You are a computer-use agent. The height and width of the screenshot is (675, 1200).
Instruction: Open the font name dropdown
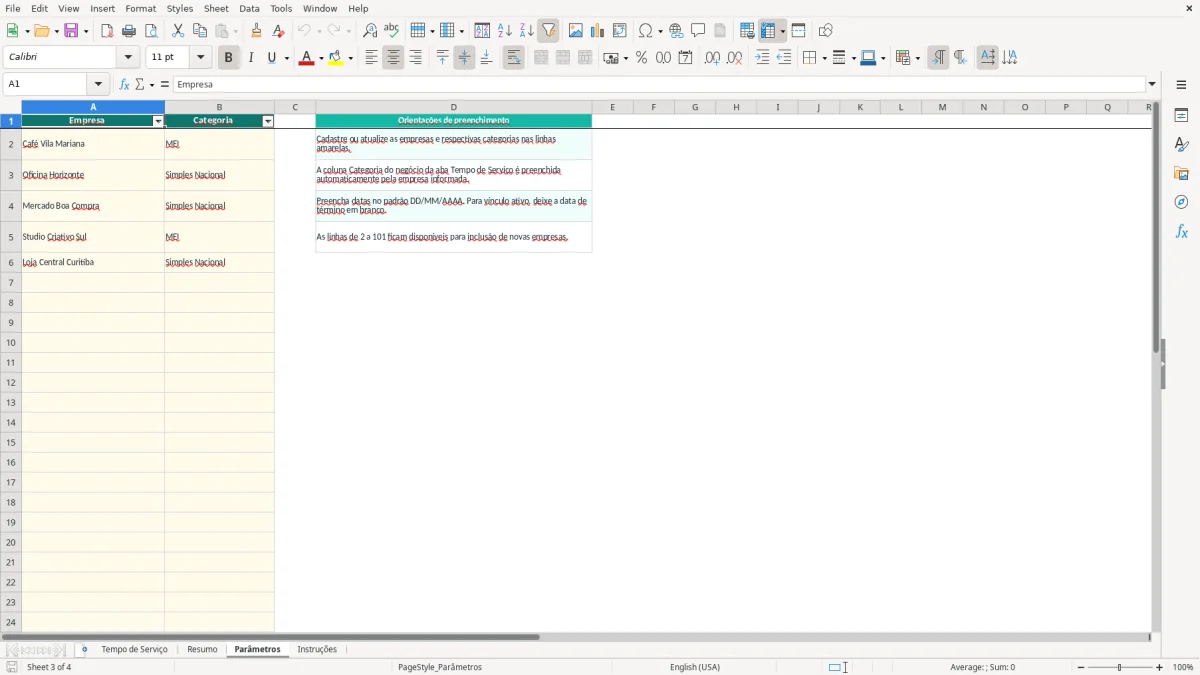(128, 58)
